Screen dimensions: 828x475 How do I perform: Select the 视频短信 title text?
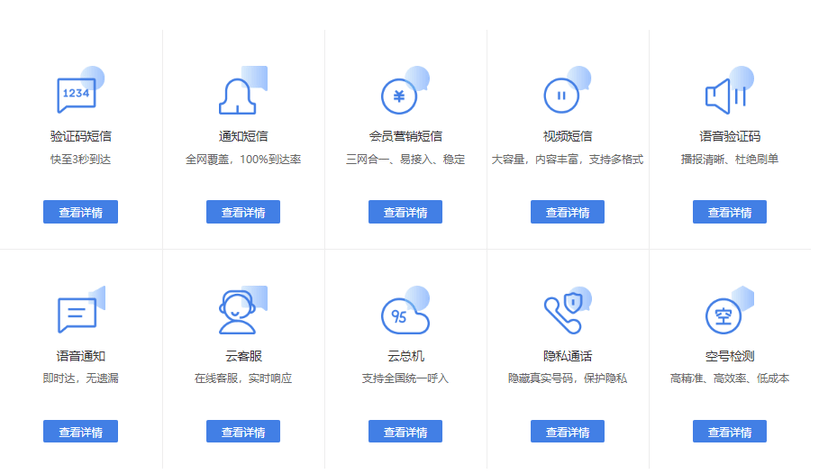[x=567, y=136]
